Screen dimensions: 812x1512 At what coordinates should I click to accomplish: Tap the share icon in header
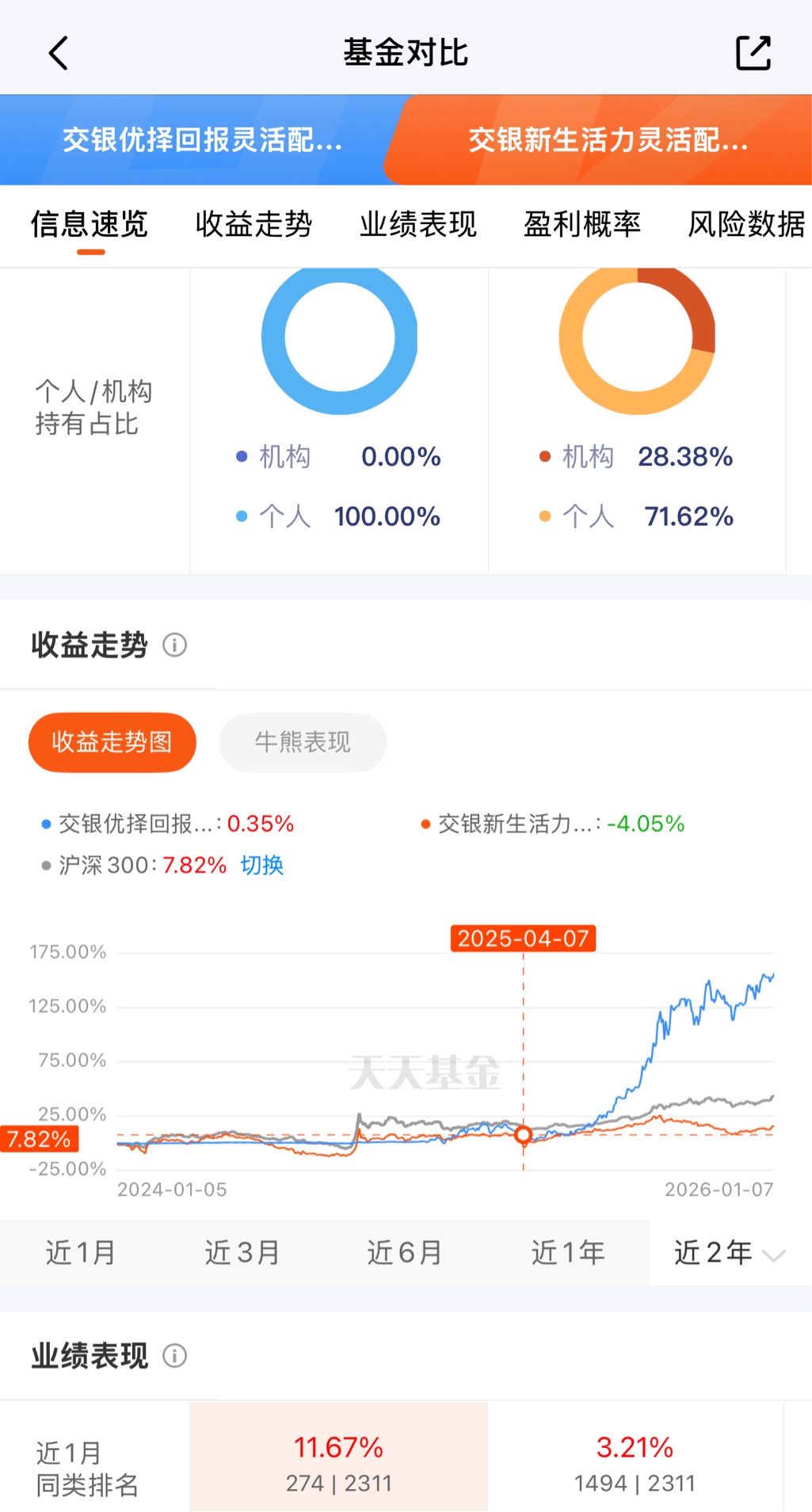click(x=753, y=53)
